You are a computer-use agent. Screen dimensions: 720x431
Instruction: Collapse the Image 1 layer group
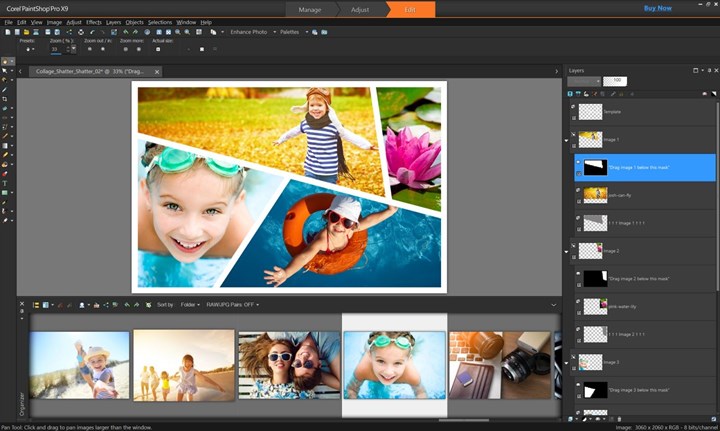567,140
